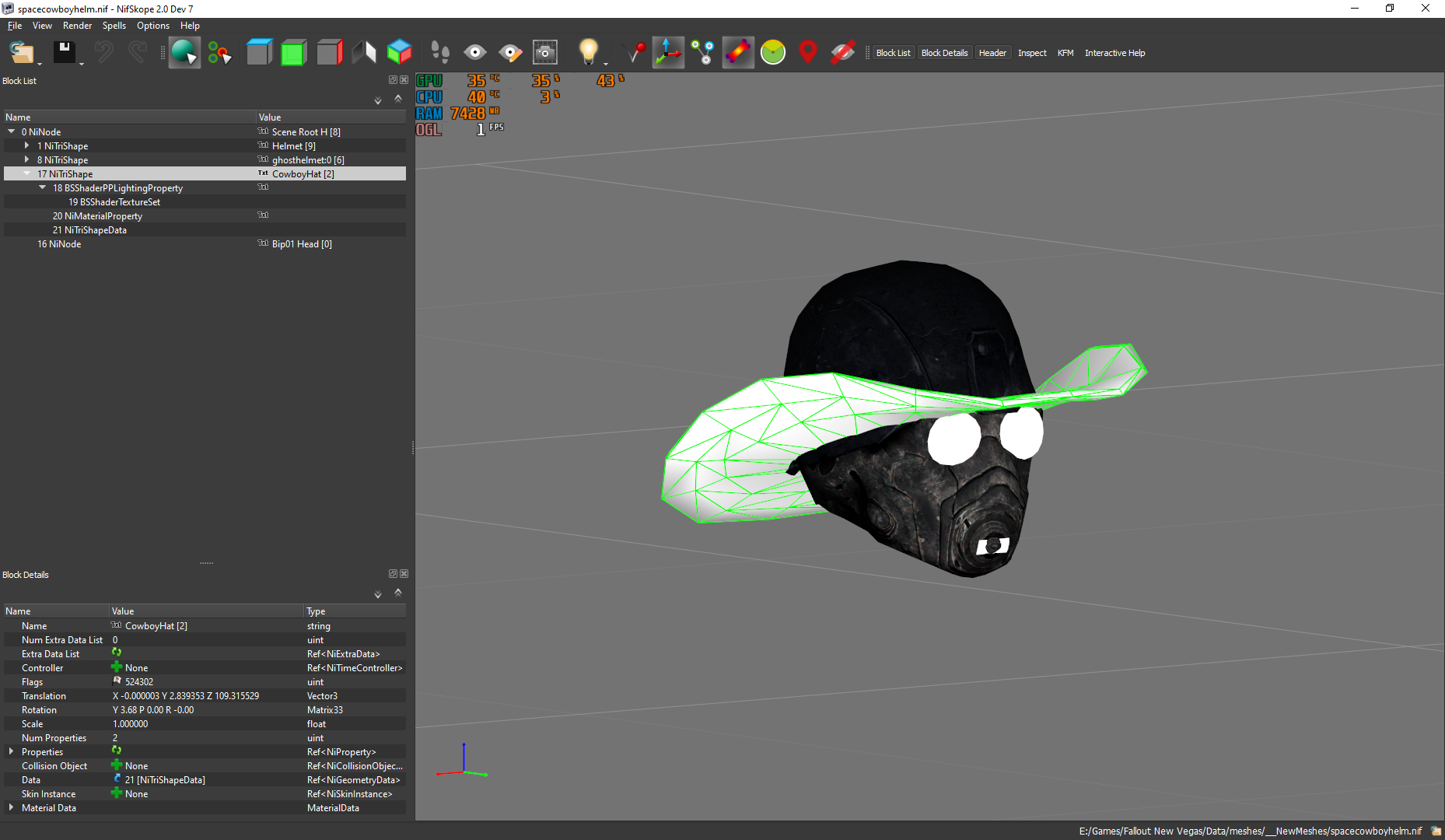
Task: Collapse the 18 BSShaderPPLightingProperty node
Action: (42, 187)
